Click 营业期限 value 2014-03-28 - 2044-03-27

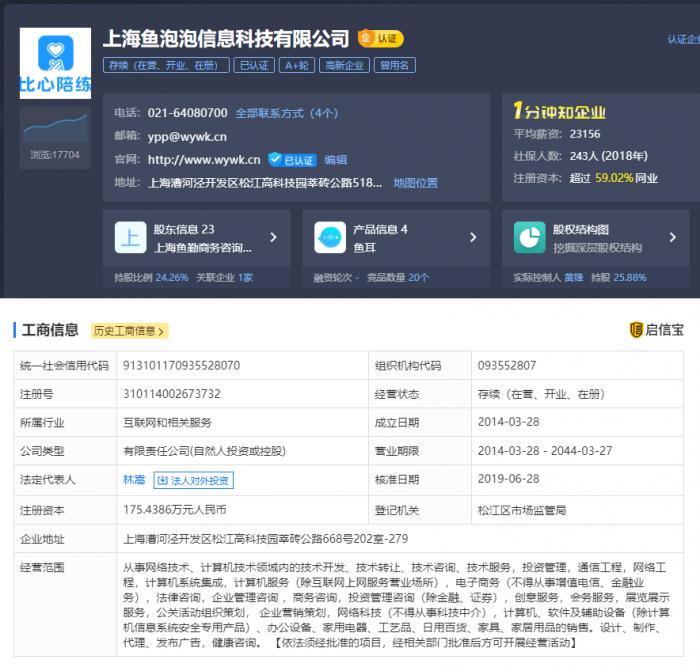(x=545, y=451)
